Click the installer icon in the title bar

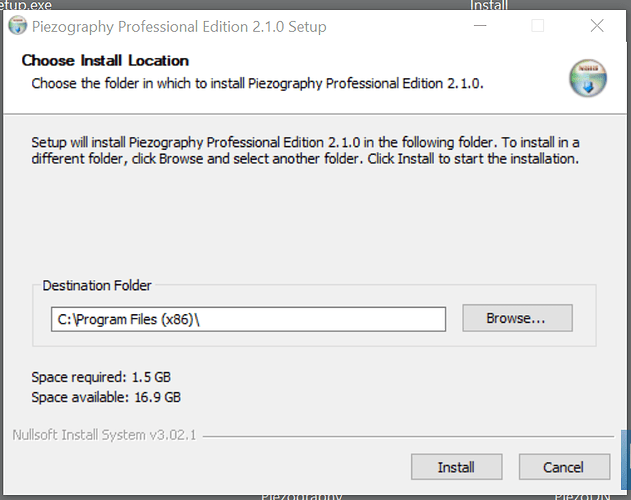click(17, 26)
